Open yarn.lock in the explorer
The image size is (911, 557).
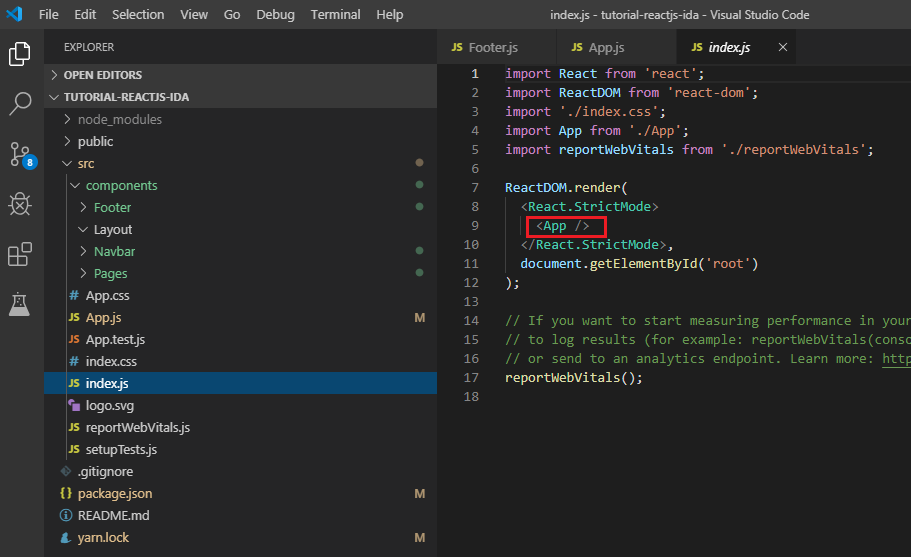coord(241,538)
